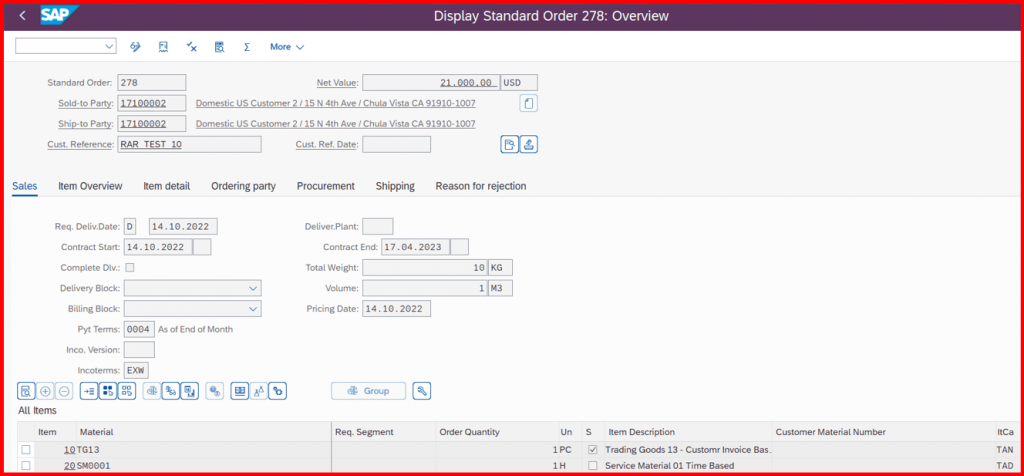The image size is (1024, 476).
Task: Click the Contract End date field
Action: click(x=416, y=247)
